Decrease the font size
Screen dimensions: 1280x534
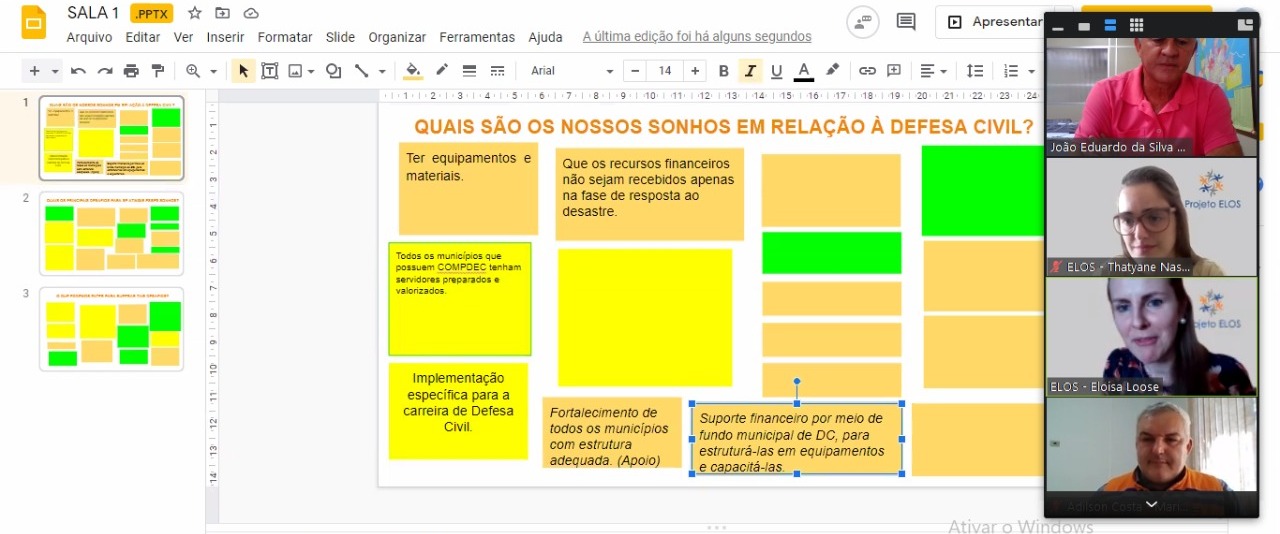click(x=634, y=71)
